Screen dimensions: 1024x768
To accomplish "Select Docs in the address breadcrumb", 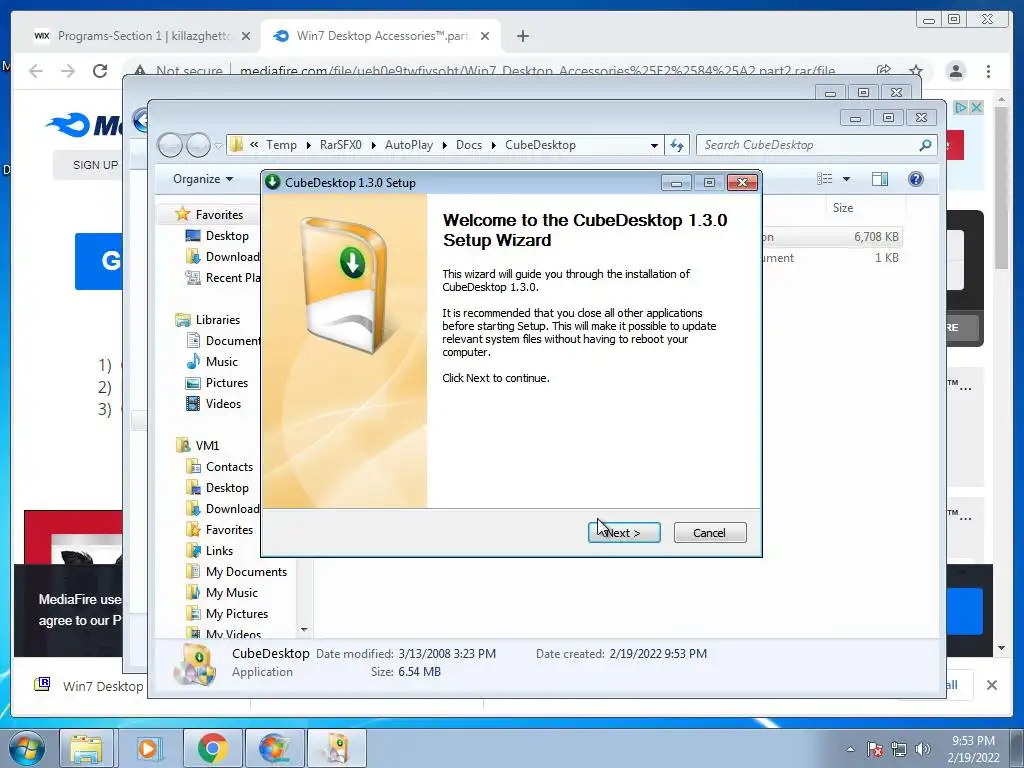I will pos(469,145).
